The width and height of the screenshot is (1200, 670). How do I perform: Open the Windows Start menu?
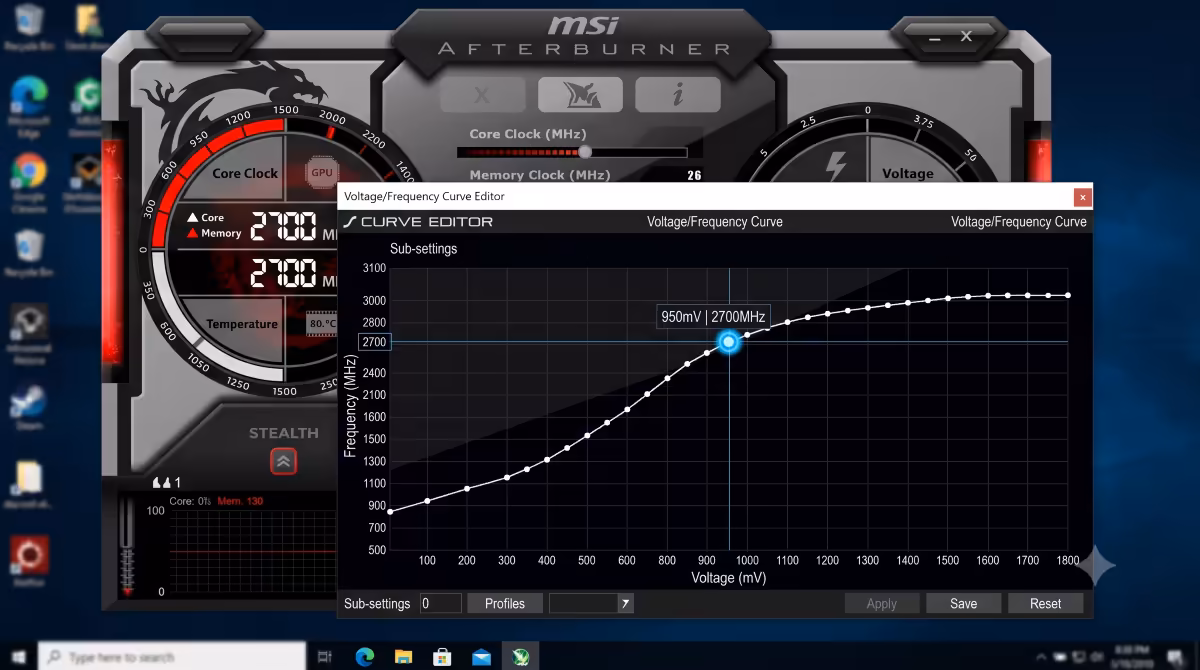tap(17, 657)
